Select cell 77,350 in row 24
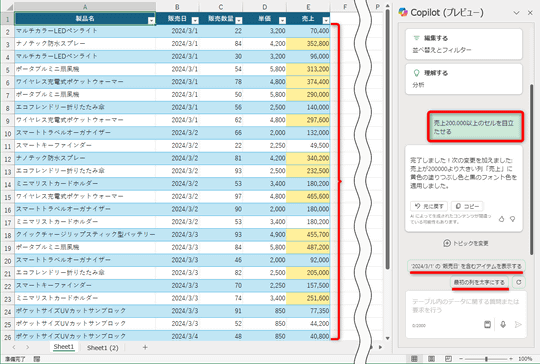 [308, 311]
